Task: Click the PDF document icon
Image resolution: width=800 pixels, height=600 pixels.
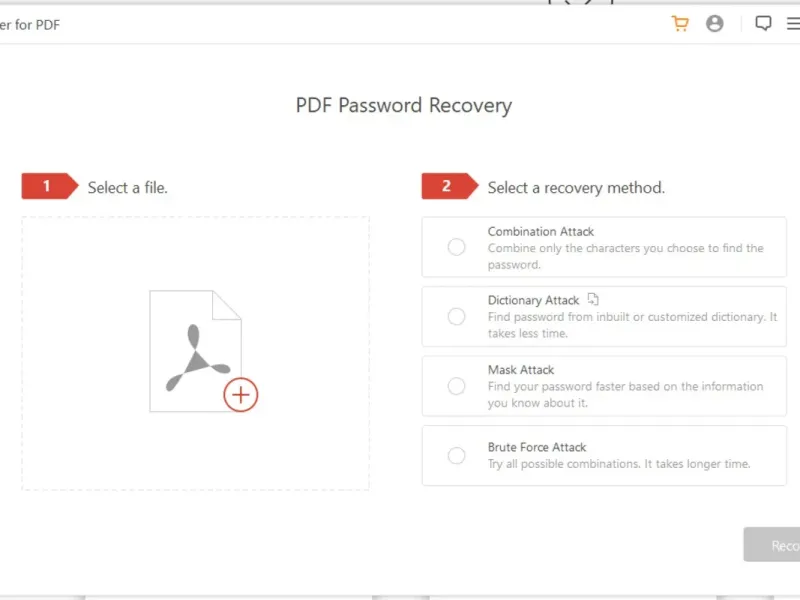Action: point(194,350)
